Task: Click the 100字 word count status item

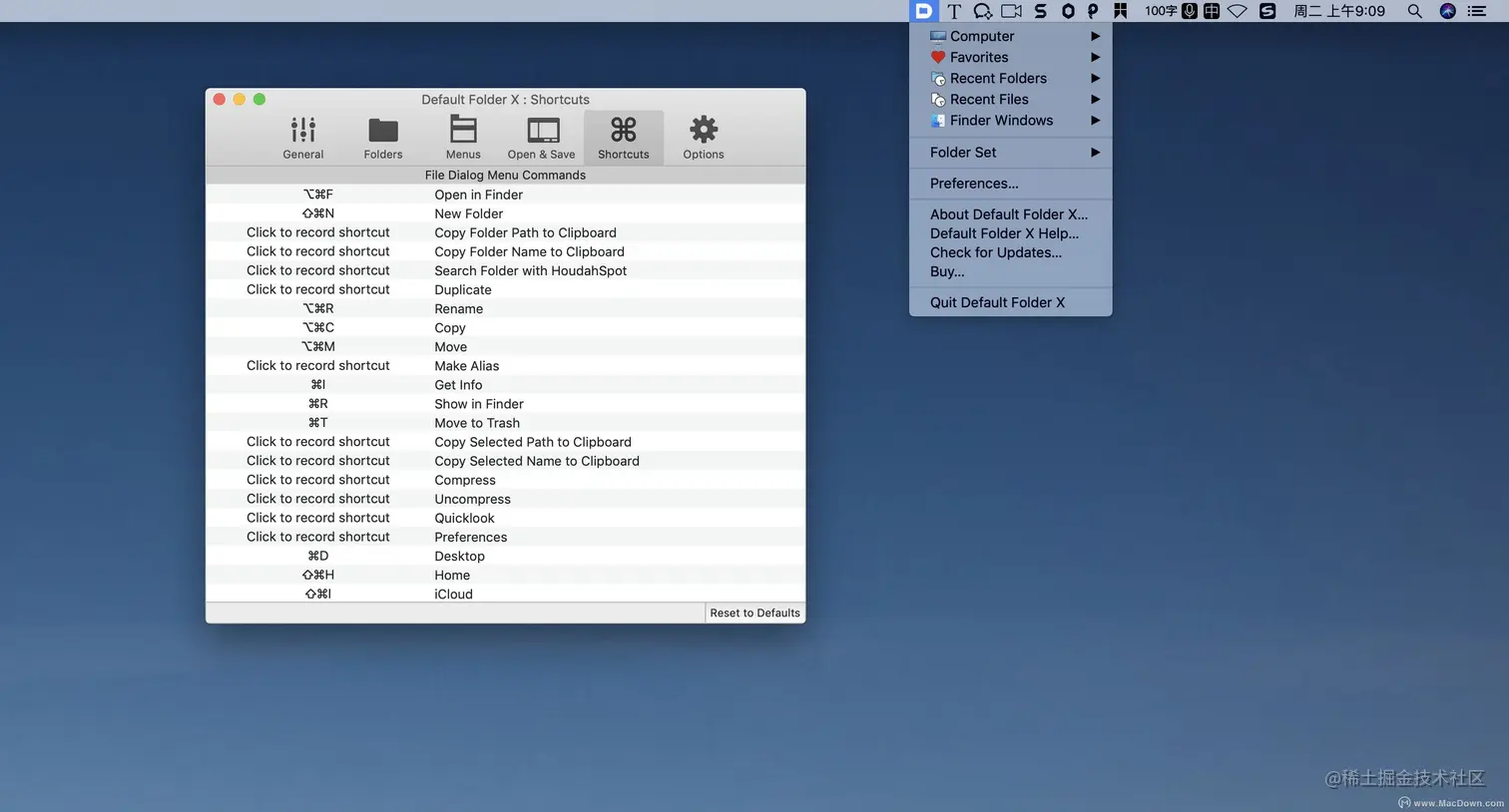Action: (1161, 11)
